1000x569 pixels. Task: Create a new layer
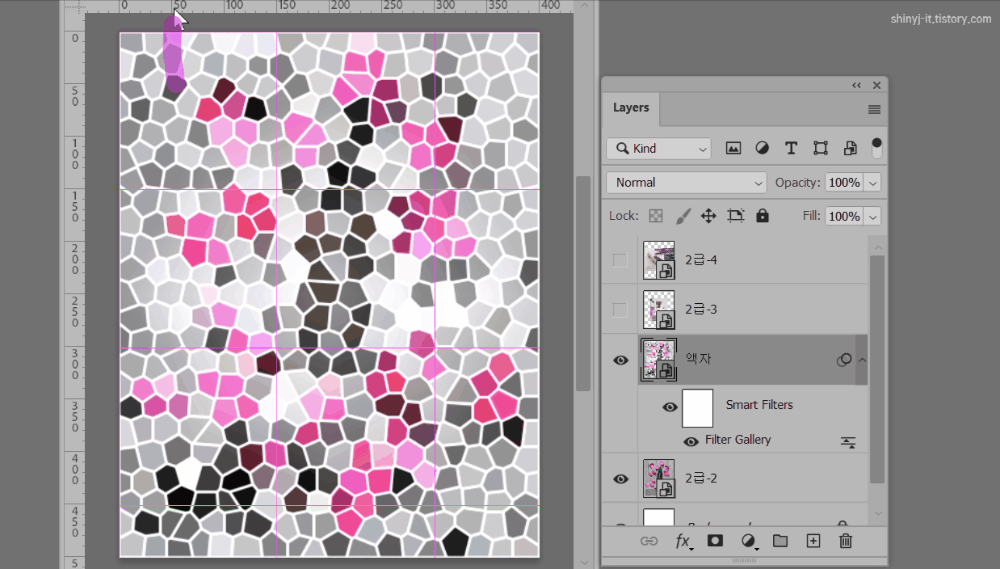point(813,541)
